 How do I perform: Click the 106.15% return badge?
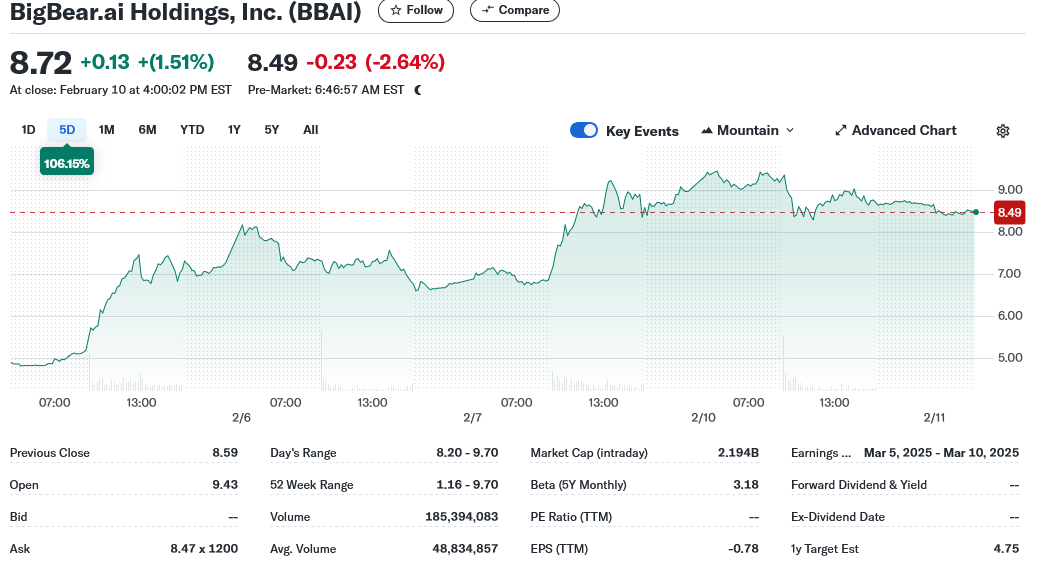click(67, 163)
